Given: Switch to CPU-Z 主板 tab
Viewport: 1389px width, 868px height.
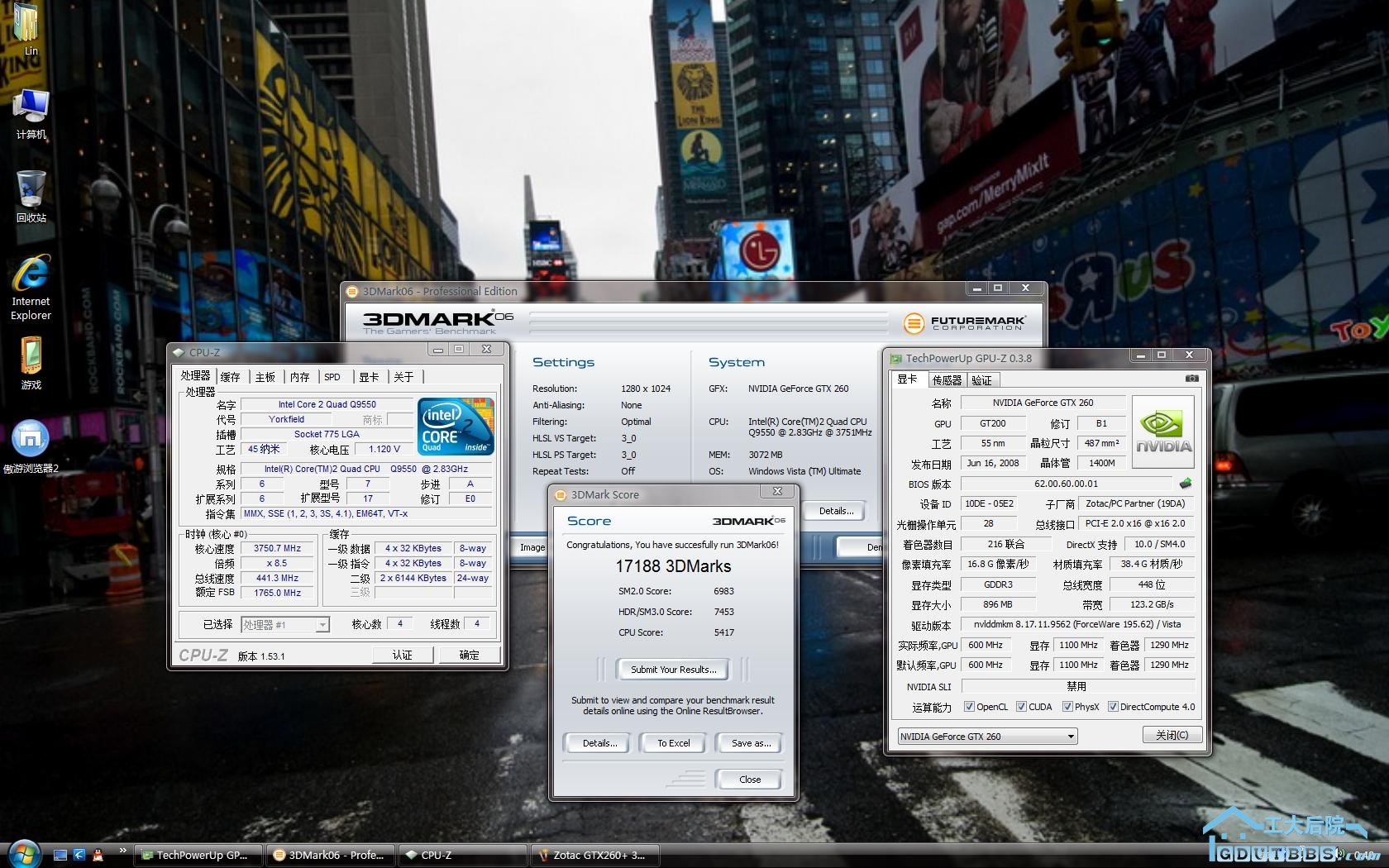Looking at the screenshot, I should pyautogui.click(x=265, y=377).
